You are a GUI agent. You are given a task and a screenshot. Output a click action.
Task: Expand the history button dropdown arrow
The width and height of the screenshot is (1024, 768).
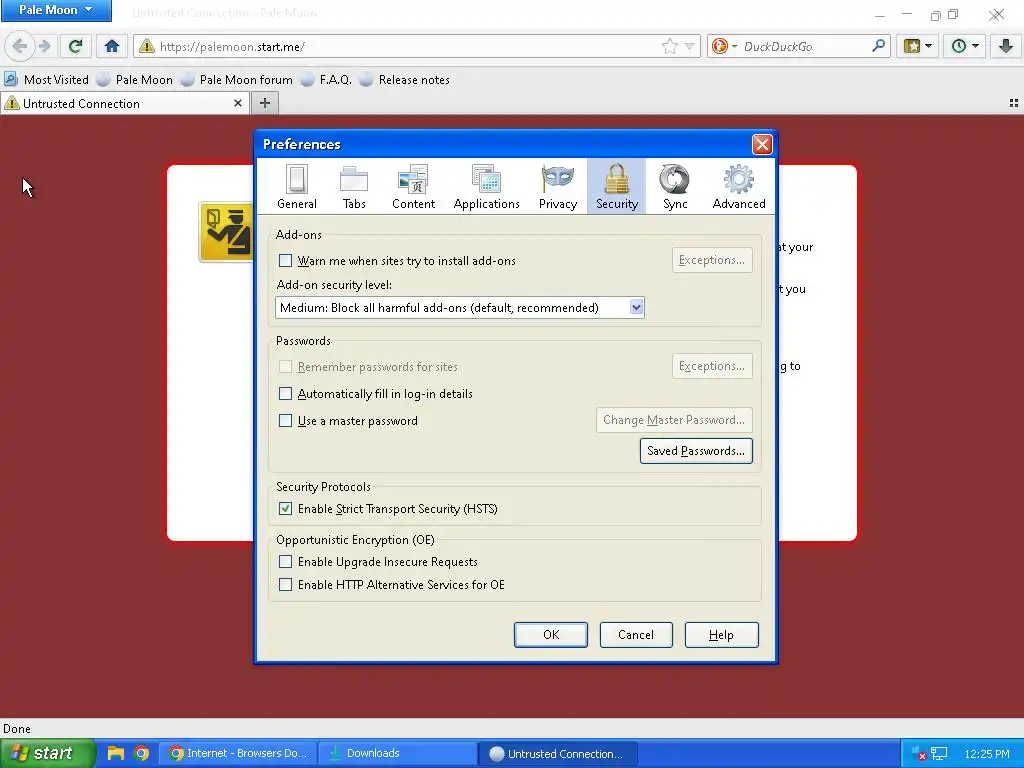[975, 46]
